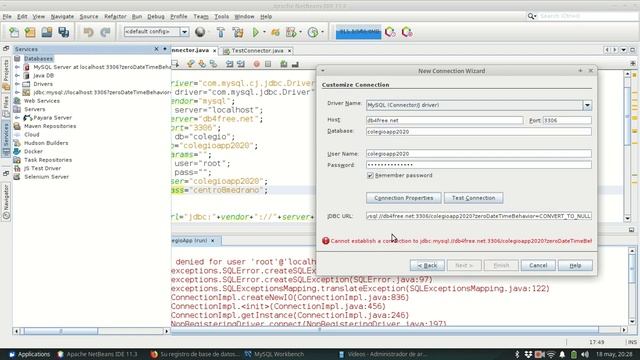Click the stop macro square icon in editor toolbar
The height and width of the screenshot is (360, 640).
point(268,64)
